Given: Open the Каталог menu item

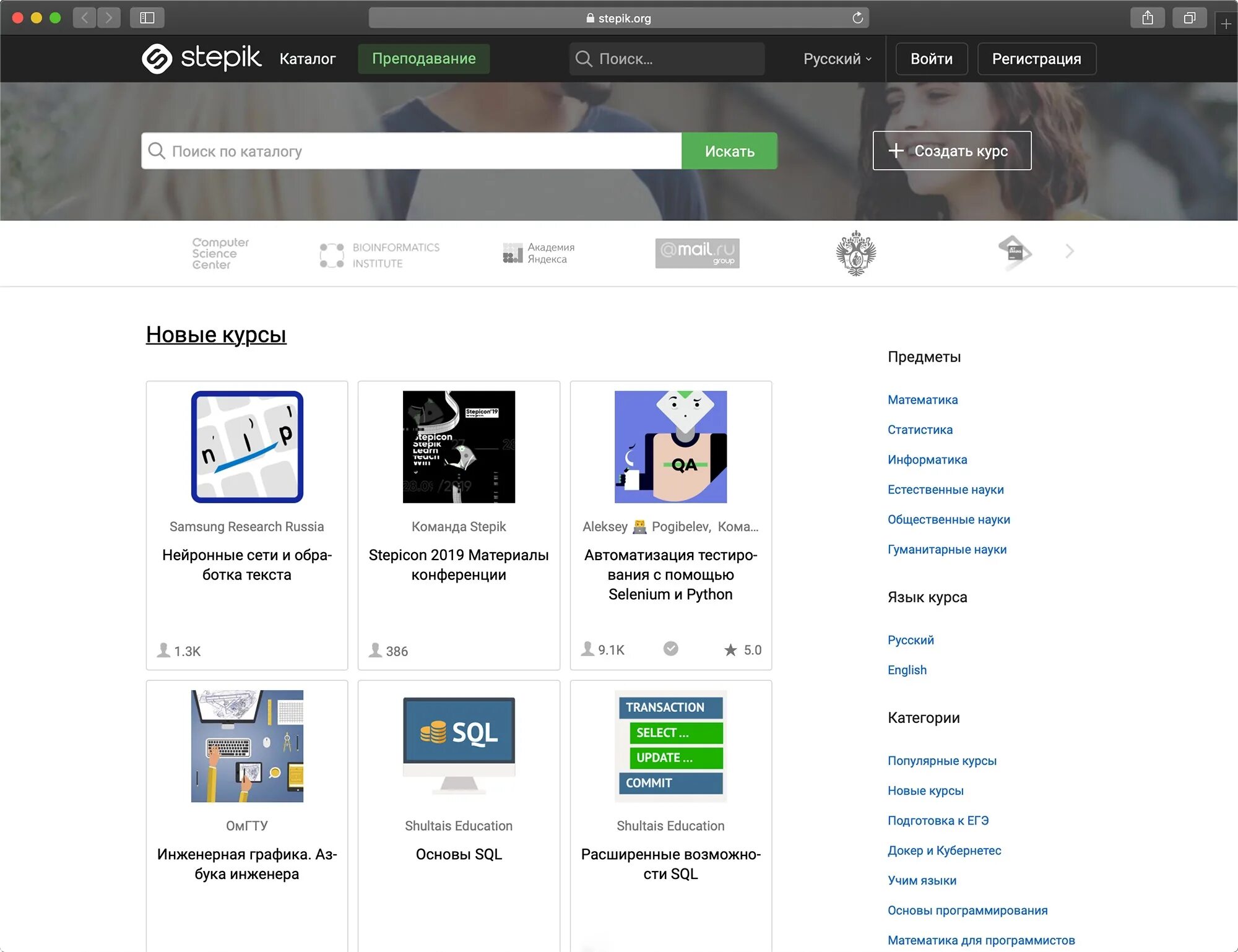Looking at the screenshot, I should (307, 59).
